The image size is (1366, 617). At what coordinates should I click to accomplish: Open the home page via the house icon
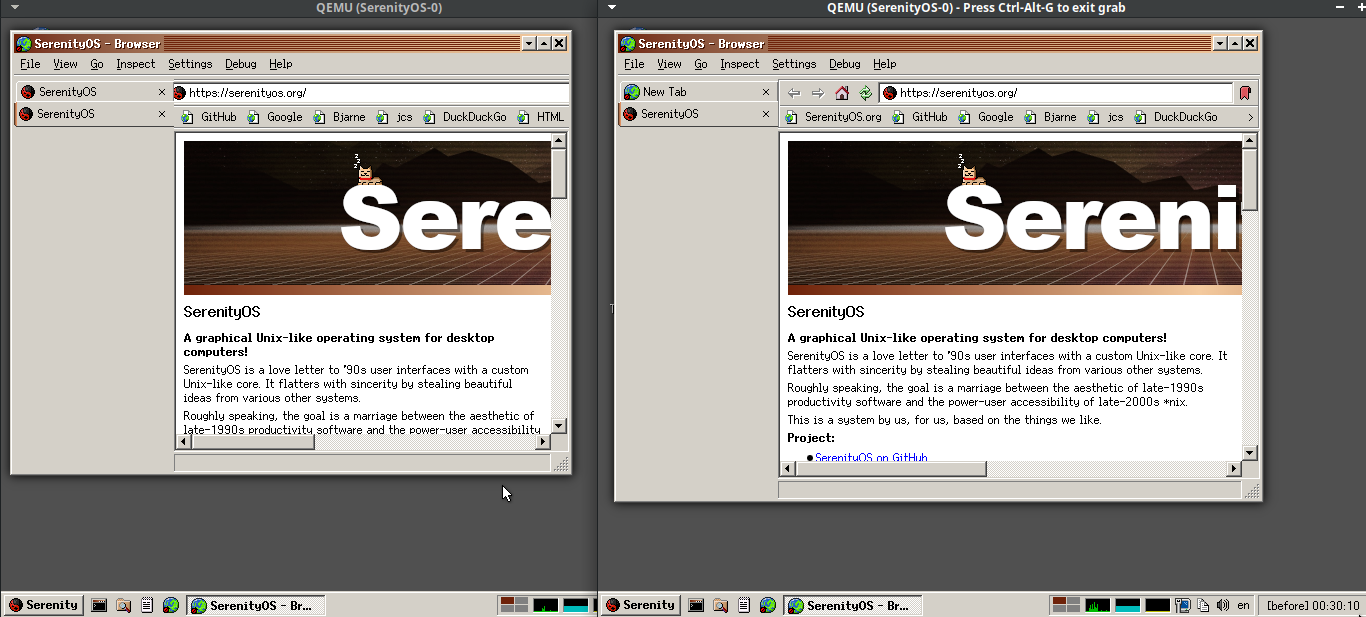pyautogui.click(x=841, y=92)
